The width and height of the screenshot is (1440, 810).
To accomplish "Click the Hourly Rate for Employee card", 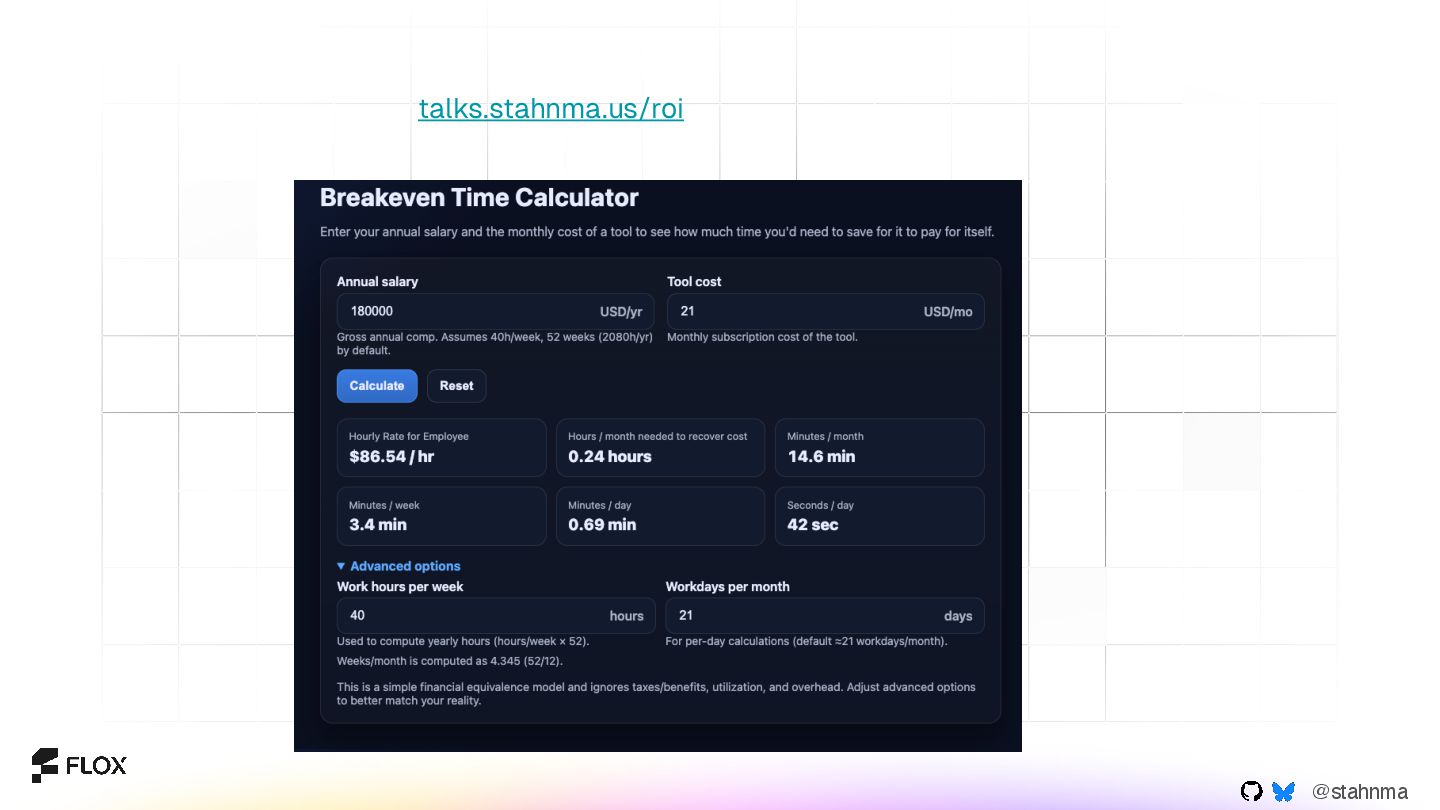I will [441, 447].
